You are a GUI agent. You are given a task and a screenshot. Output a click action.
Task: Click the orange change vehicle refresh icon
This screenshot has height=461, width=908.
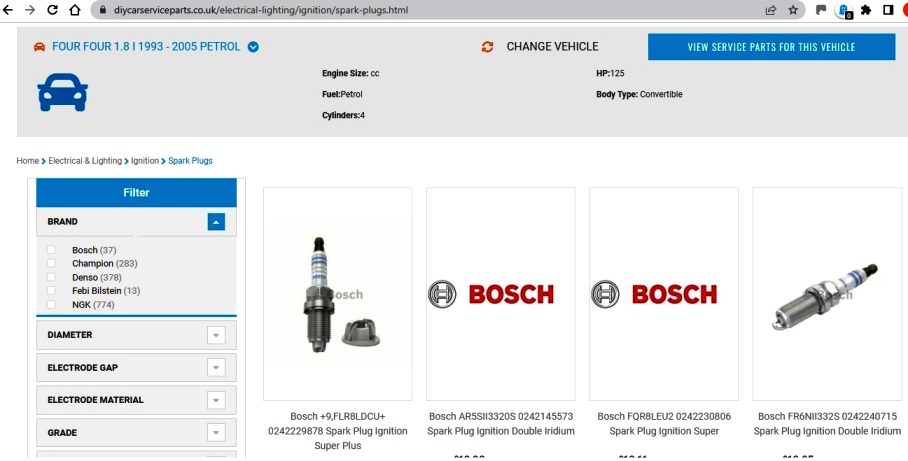tap(487, 47)
